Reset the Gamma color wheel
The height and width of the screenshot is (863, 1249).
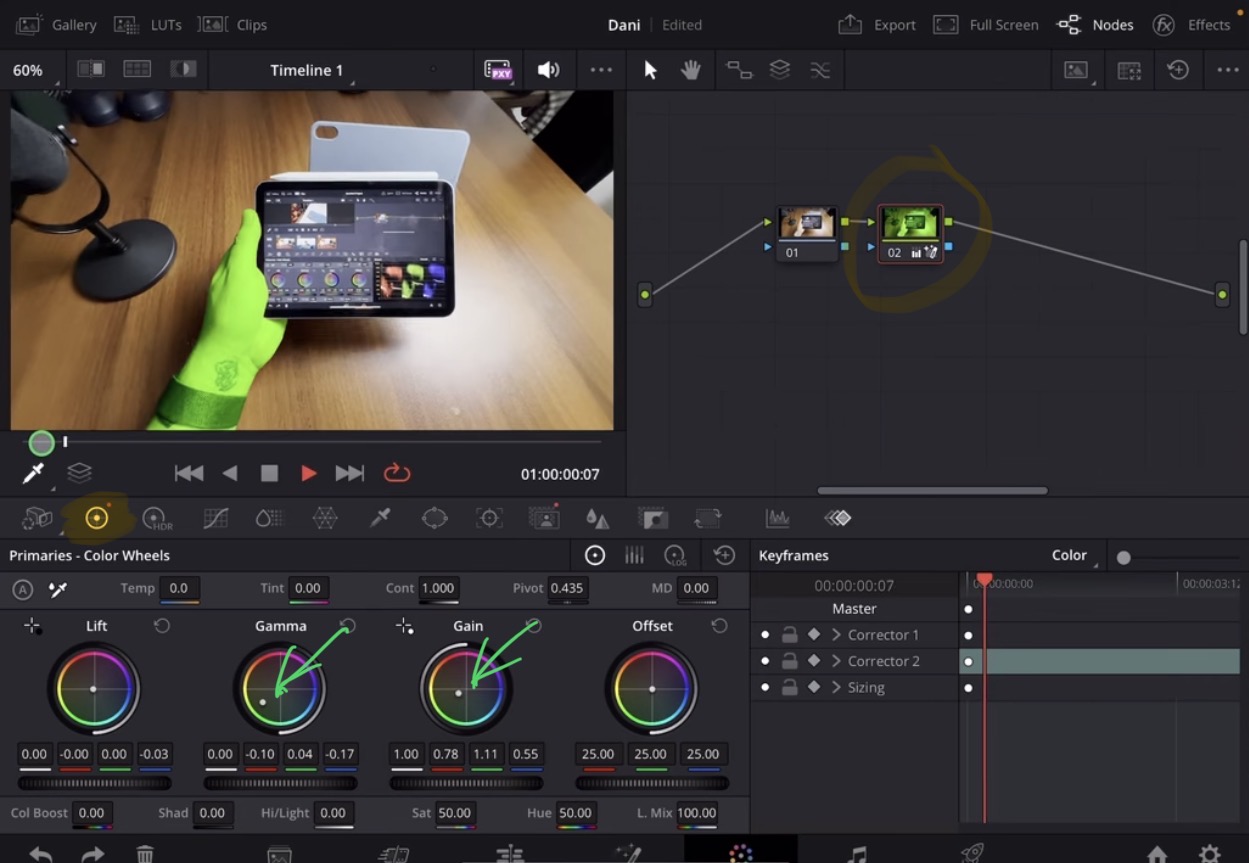click(x=348, y=626)
